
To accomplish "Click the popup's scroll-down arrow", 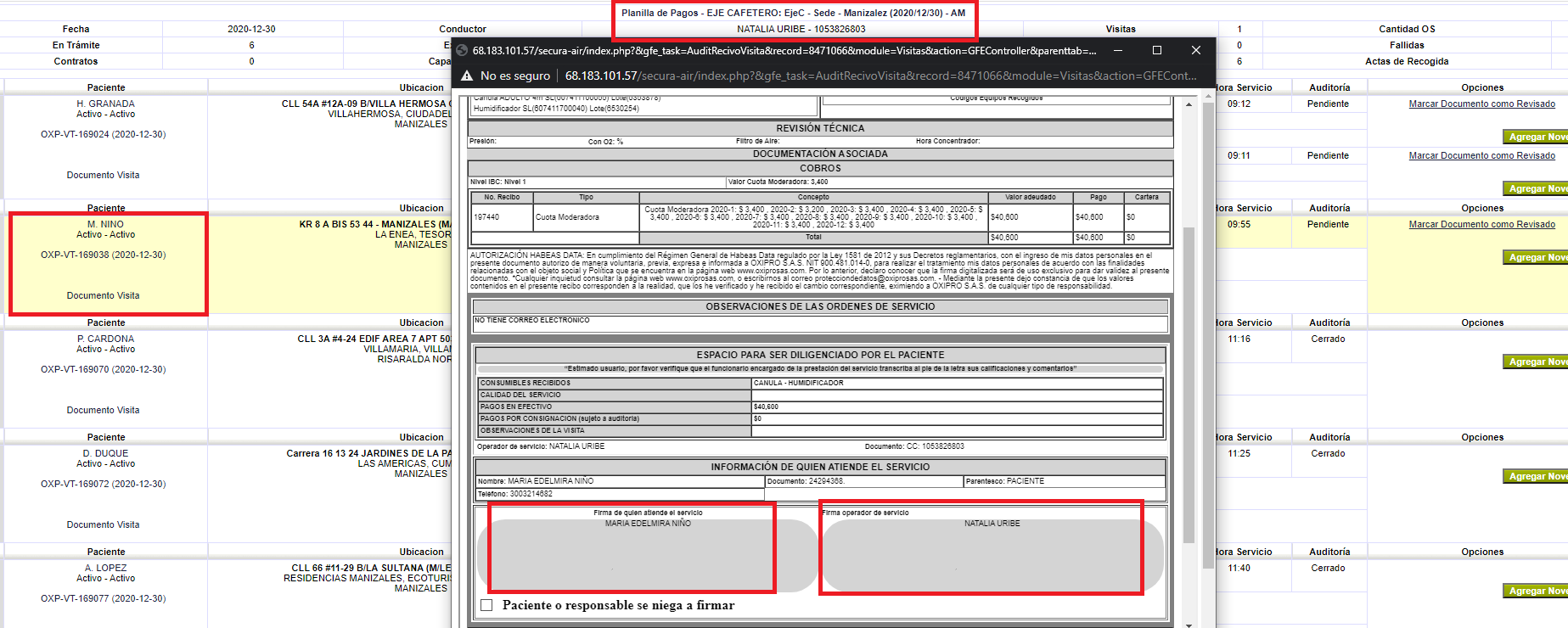I will [x=1189, y=624].
